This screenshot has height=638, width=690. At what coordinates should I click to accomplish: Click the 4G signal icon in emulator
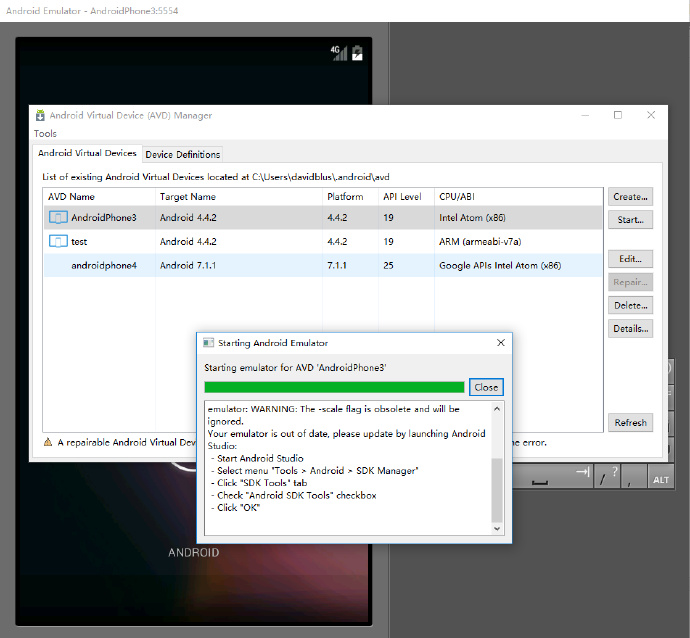coord(339,53)
